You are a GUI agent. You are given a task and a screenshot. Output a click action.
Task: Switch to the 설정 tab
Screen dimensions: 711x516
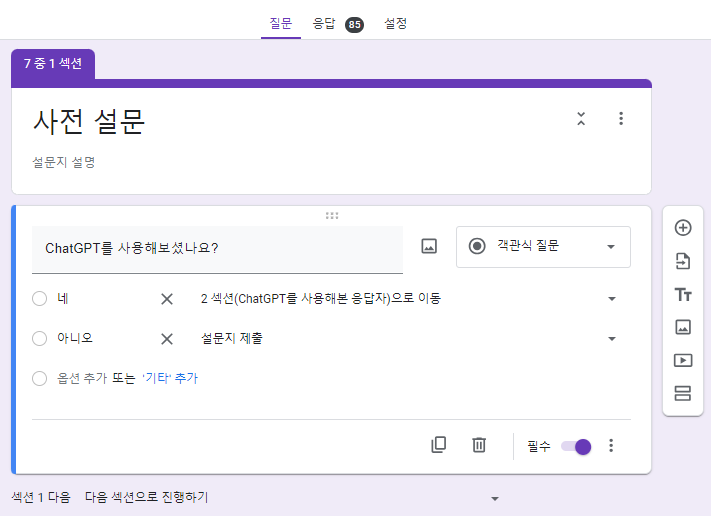coord(395,24)
